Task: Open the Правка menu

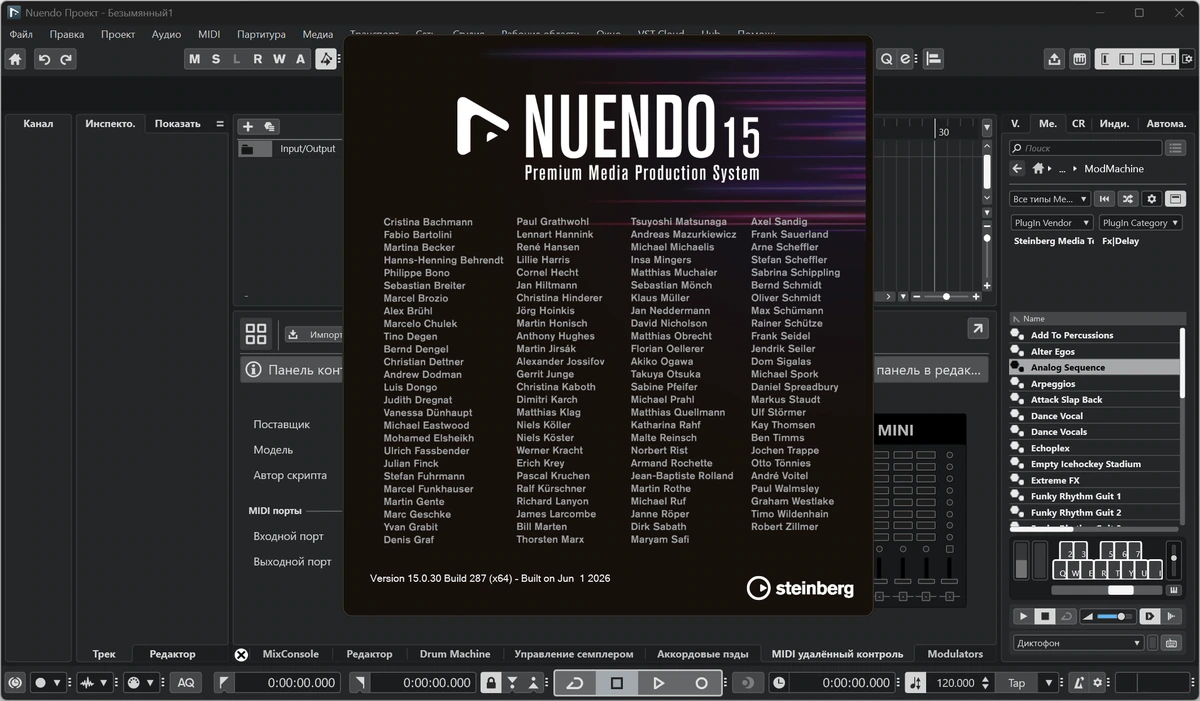Action: click(x=67, y=34)
